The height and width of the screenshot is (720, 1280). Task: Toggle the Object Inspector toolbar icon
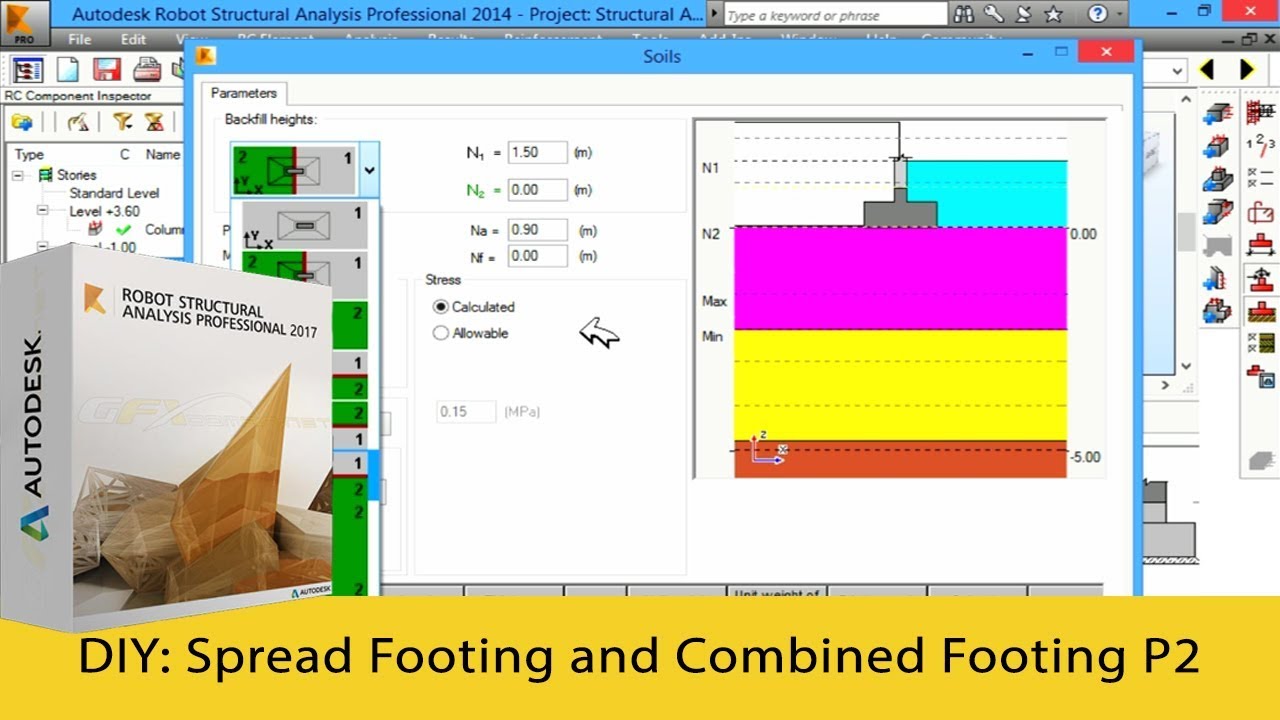(29, 69)
